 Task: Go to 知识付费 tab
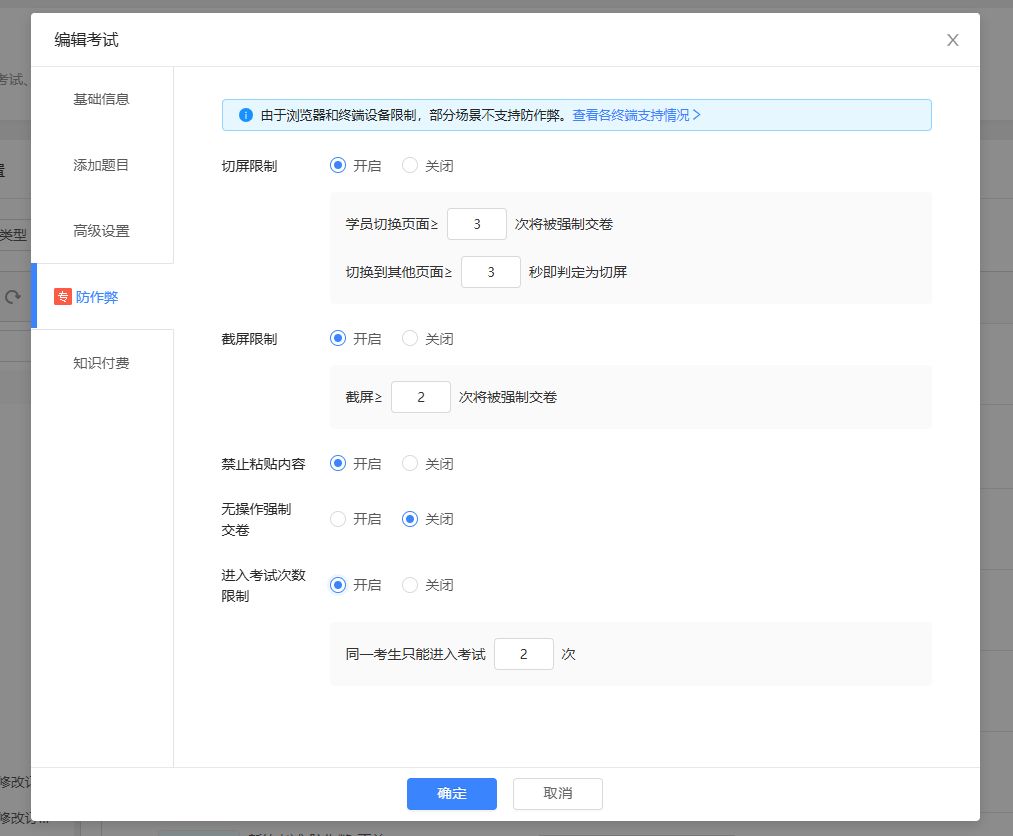pos(101,363)
